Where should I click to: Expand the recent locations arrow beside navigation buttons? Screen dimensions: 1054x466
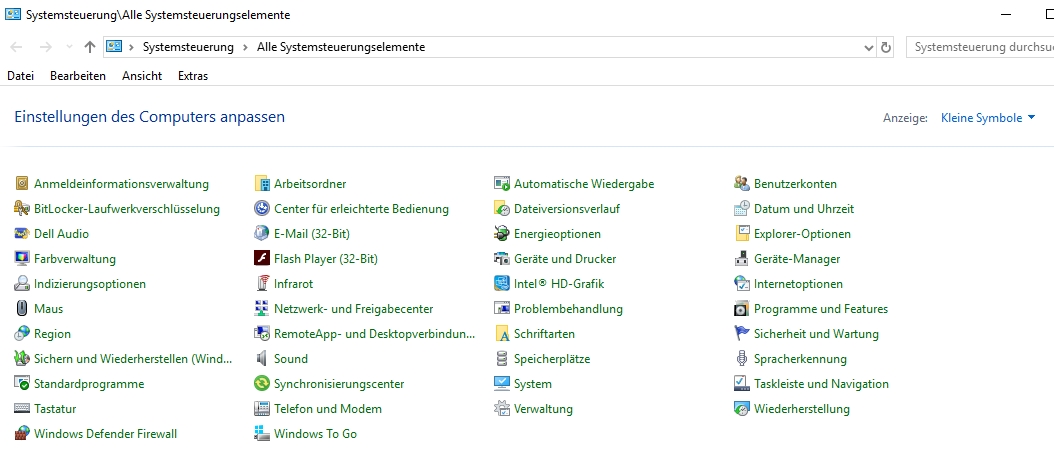(x=69, y=47)
